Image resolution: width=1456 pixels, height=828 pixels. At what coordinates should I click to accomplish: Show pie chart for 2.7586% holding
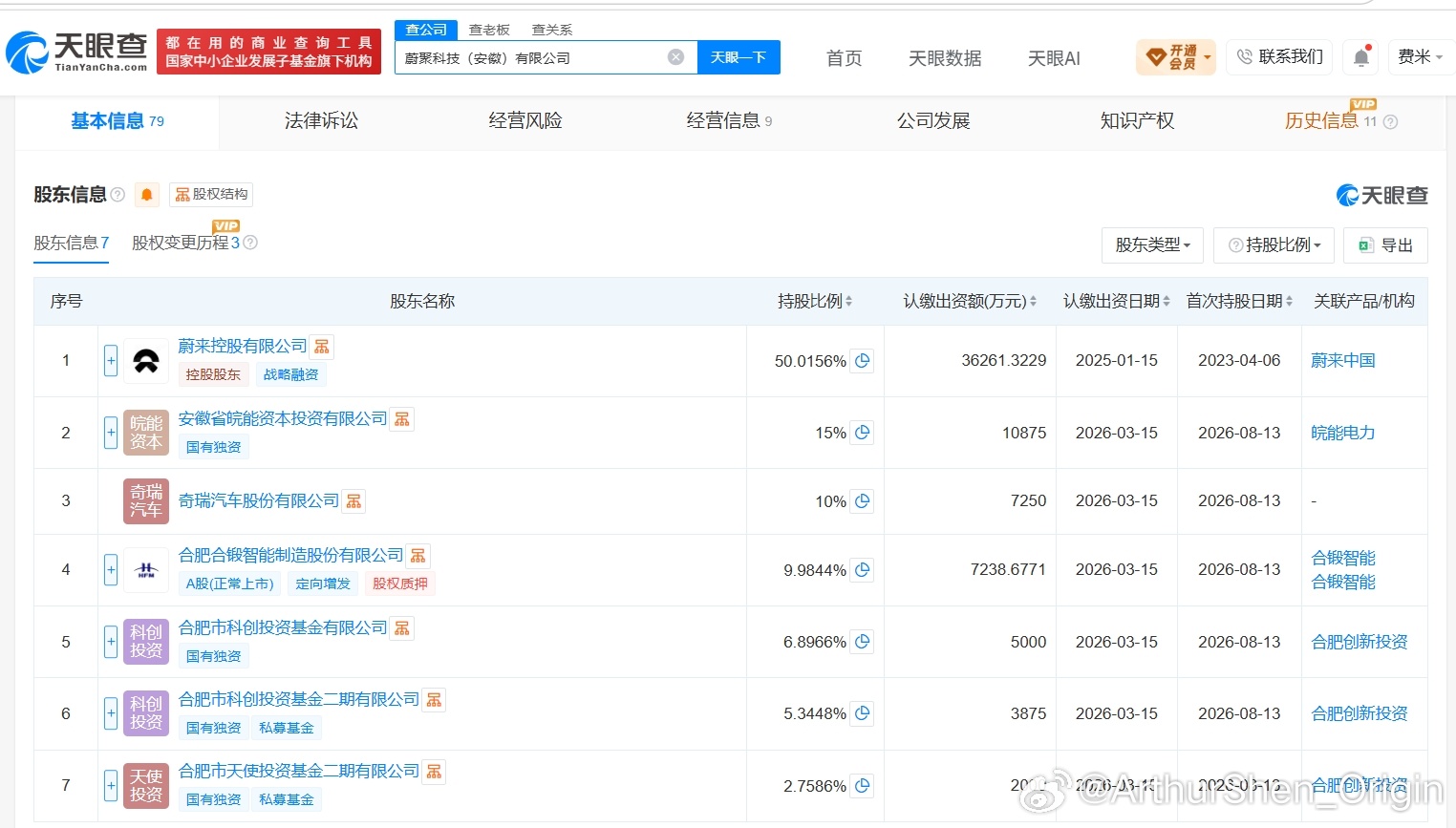click(x=862, y=786)
